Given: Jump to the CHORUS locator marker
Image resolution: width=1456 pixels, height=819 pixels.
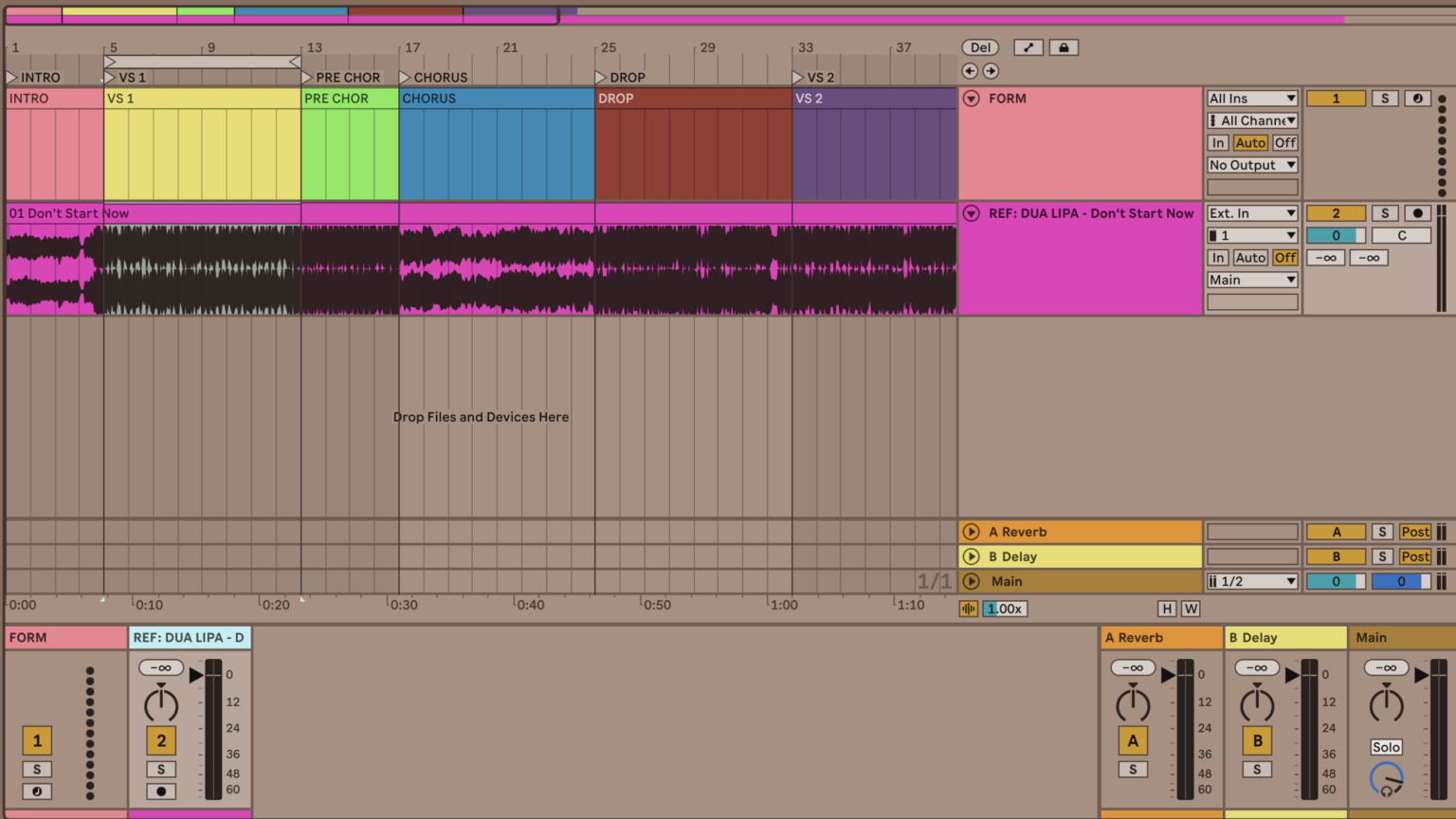Looking at the screenshot, I should (x=406, y=77).
